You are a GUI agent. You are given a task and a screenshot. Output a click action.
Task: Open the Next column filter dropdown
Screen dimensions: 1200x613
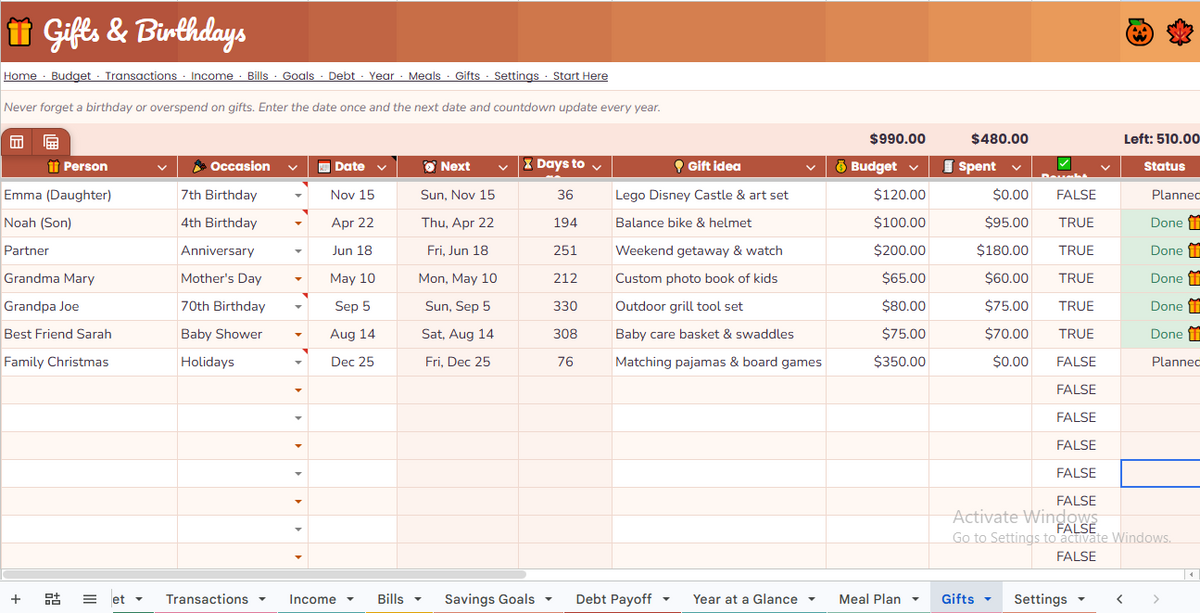(x=503, y=167)
